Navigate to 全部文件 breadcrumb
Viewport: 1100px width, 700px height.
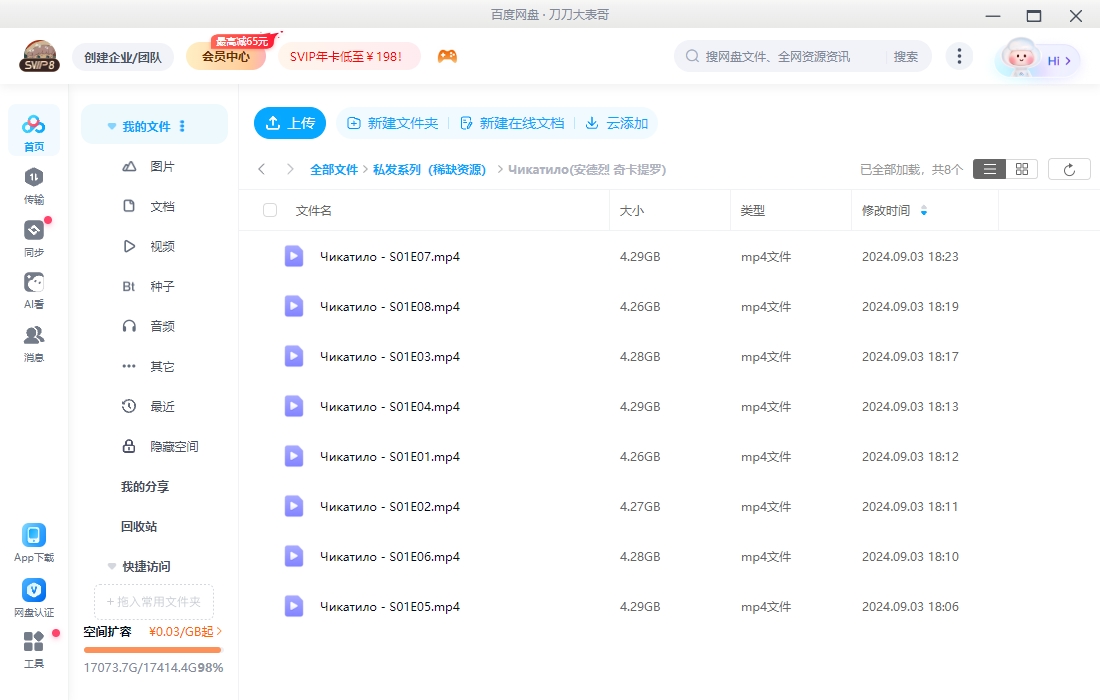pos(334,169)
